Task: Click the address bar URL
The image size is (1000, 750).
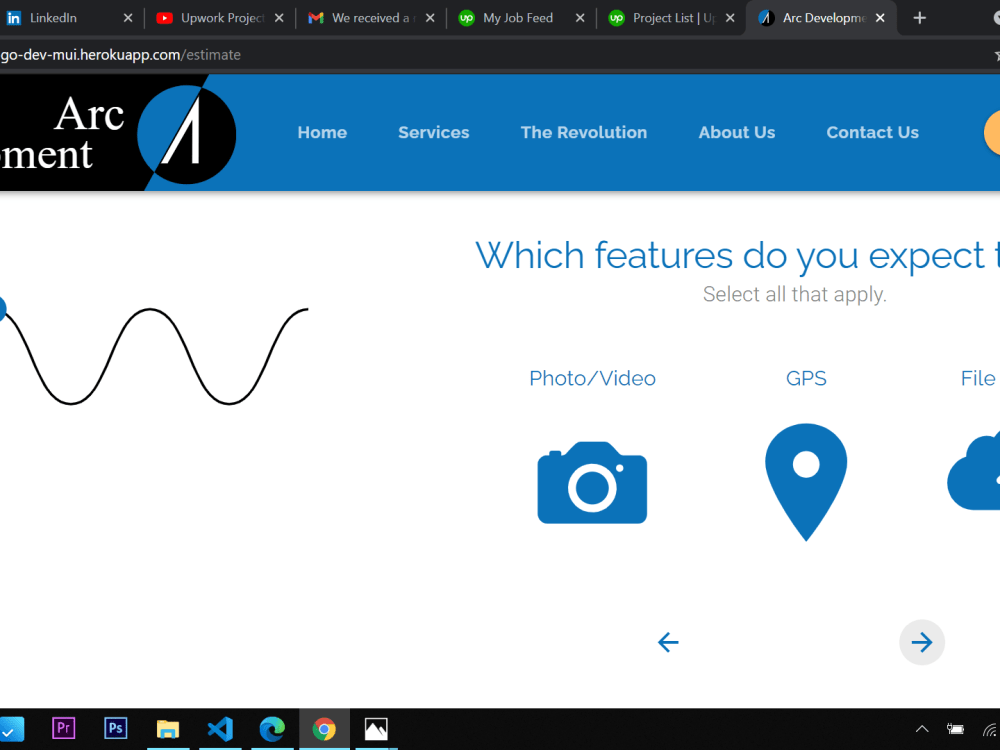Action: click(121, 55)
